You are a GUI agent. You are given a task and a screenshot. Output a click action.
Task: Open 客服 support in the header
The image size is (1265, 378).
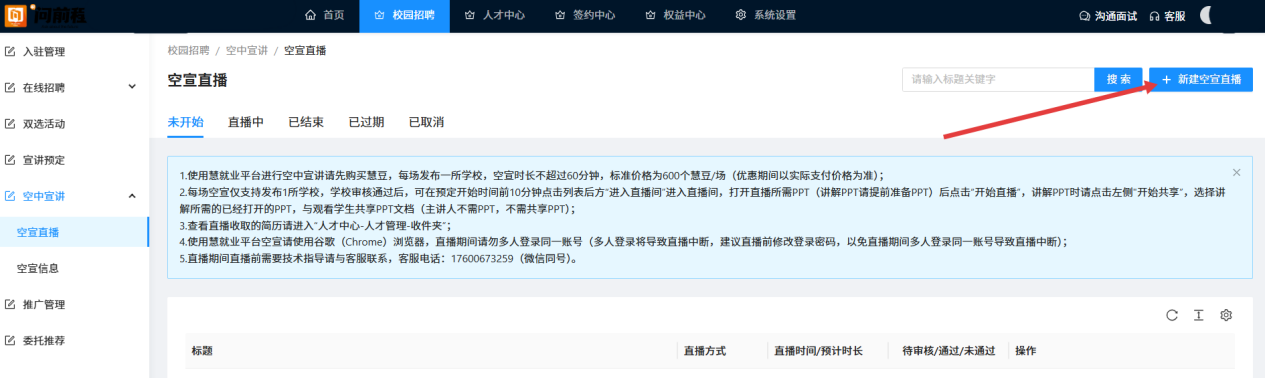(x=1167, y=16)
